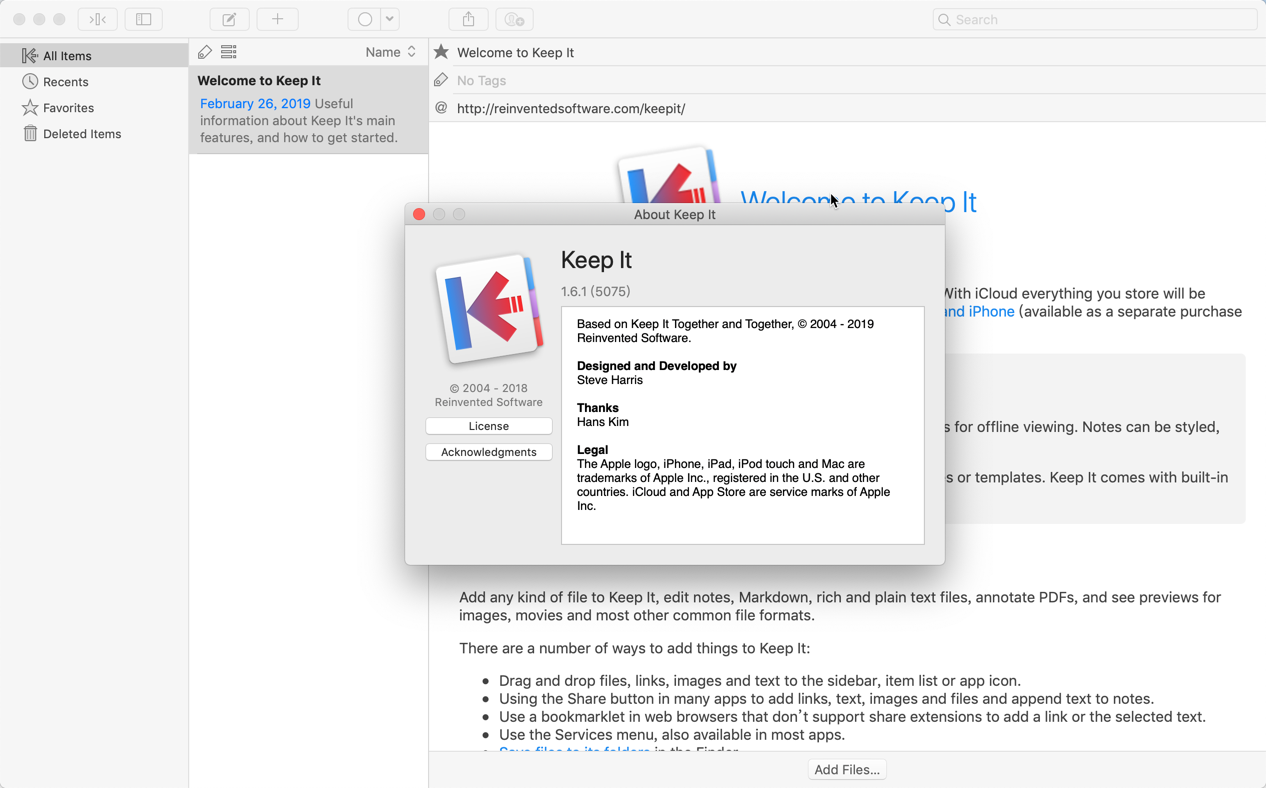Close the About Keep It dialog
This screenshot has height=788, width=1266.
(x=419, y=214)
